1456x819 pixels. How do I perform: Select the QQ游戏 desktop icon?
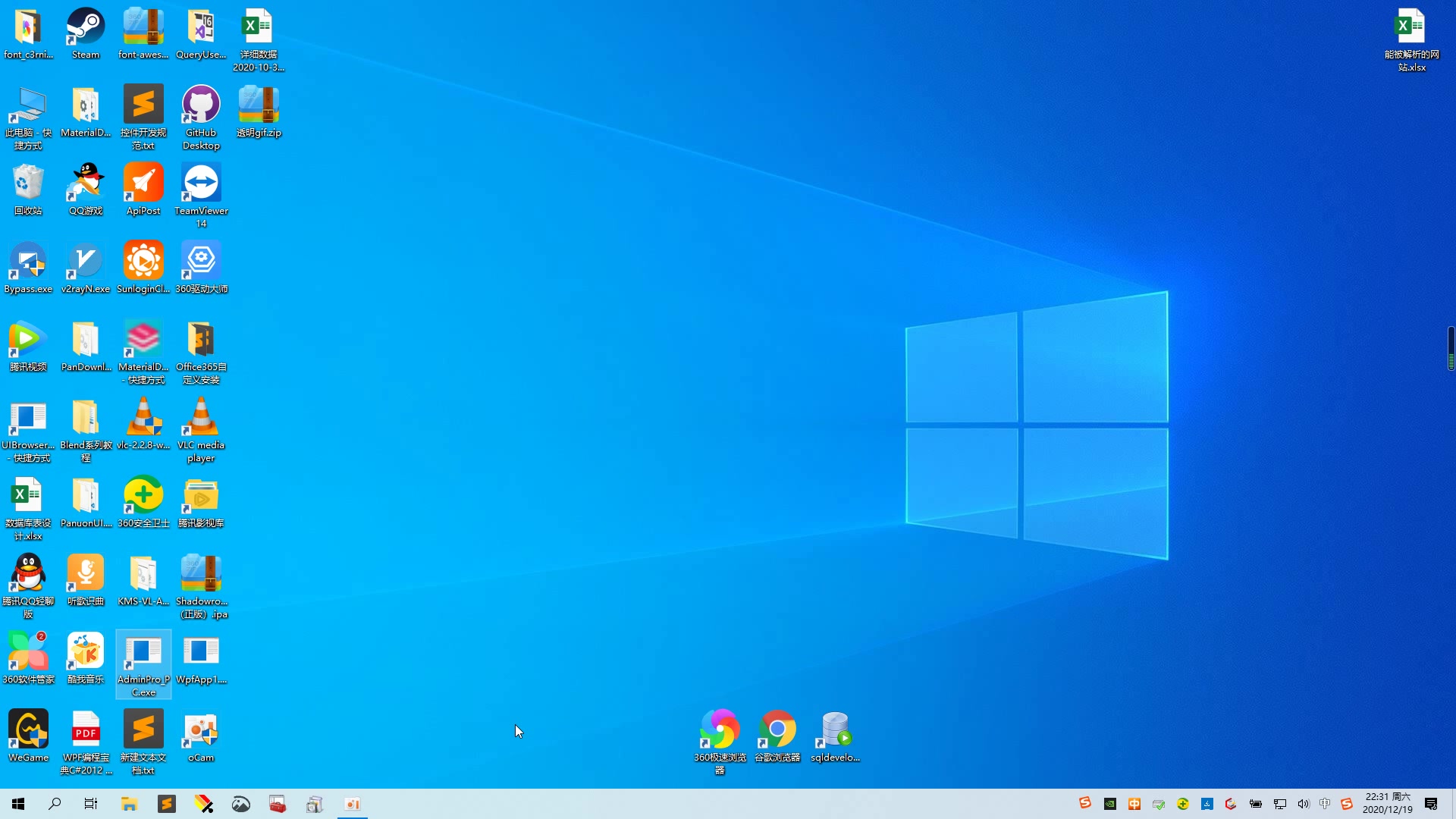(86, 190)
